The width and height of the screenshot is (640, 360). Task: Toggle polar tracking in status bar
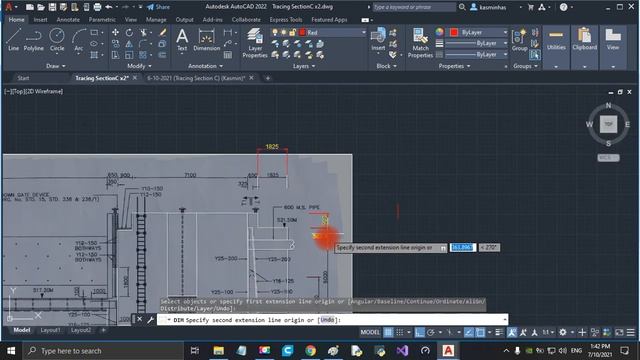tap(431, 332)
